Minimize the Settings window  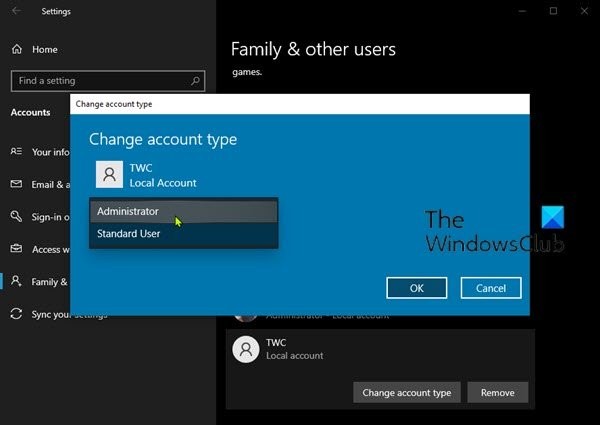pos(522,11)
